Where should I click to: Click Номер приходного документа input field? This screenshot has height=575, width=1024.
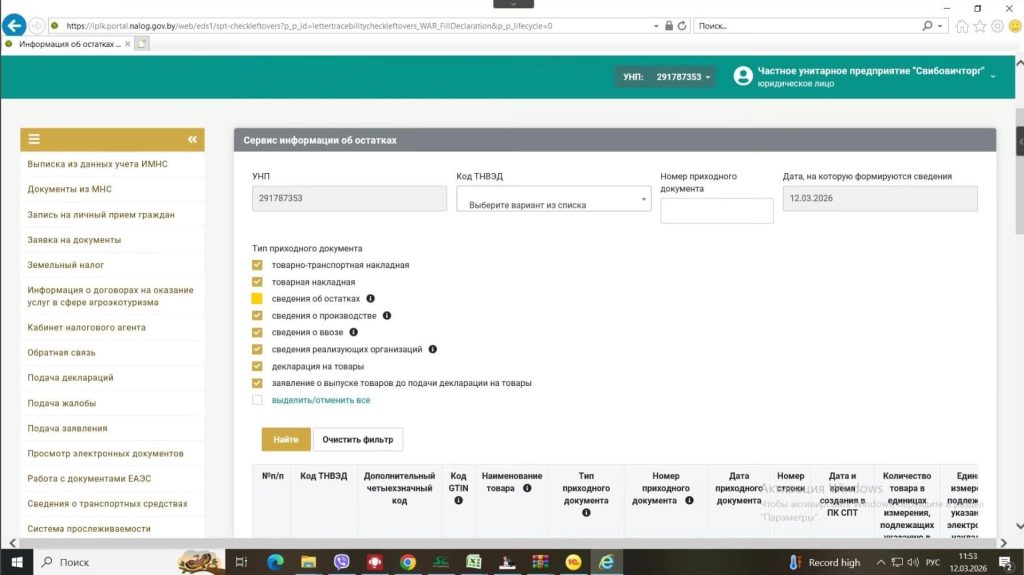717,210
